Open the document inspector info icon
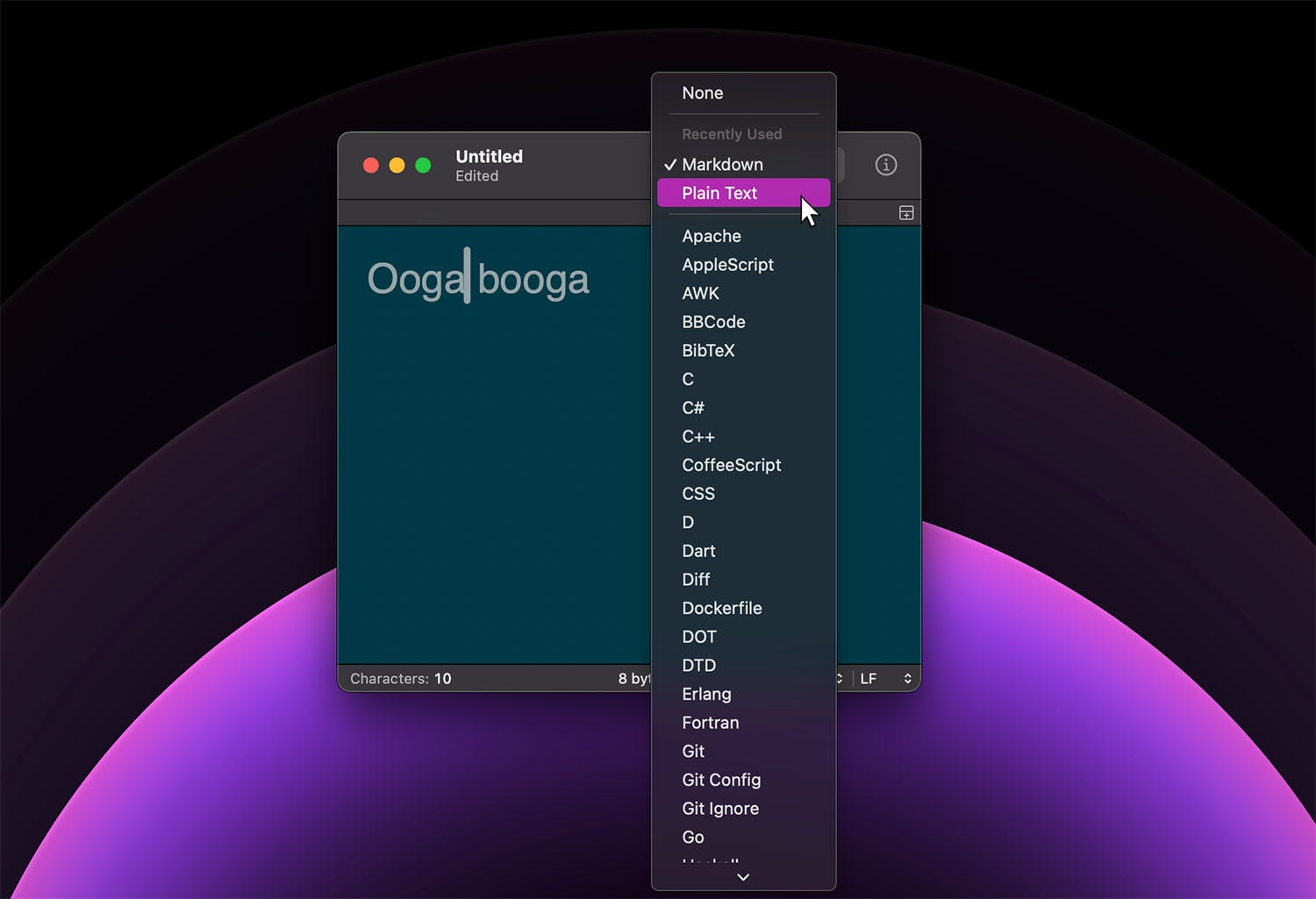The width and height of the screenshot is (1316, 899). 886,165
